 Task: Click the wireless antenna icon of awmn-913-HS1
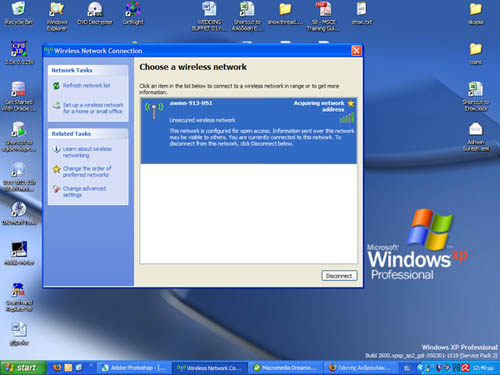click(x=154, y=111)
